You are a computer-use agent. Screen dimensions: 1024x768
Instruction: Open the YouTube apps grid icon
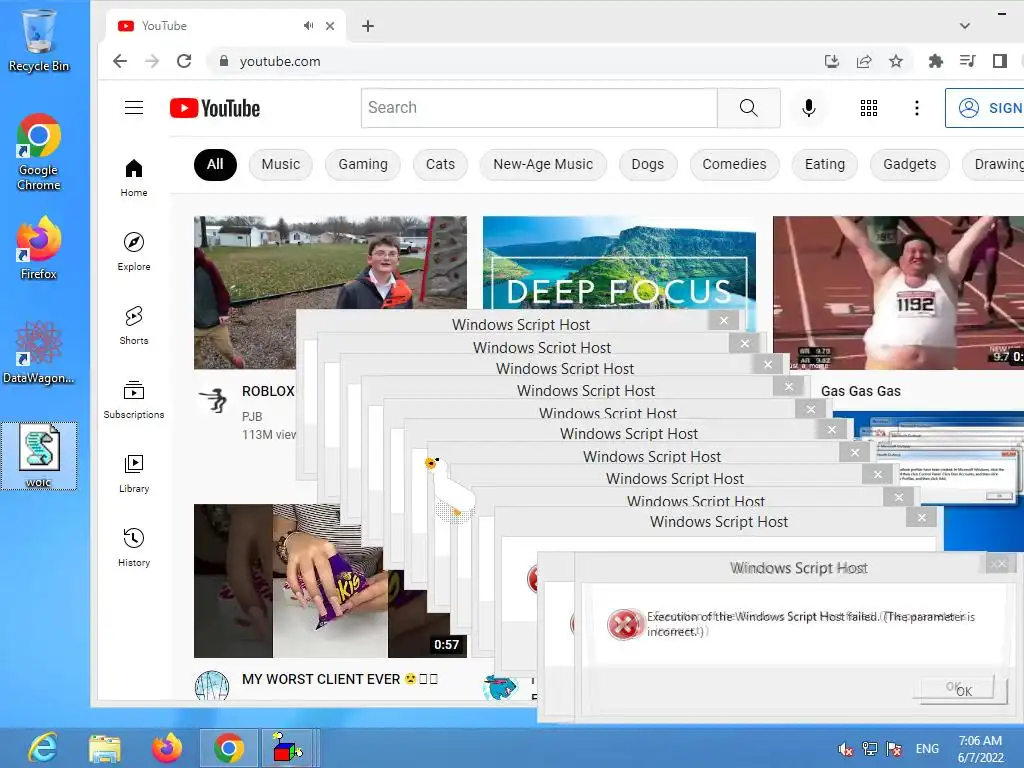869,108
